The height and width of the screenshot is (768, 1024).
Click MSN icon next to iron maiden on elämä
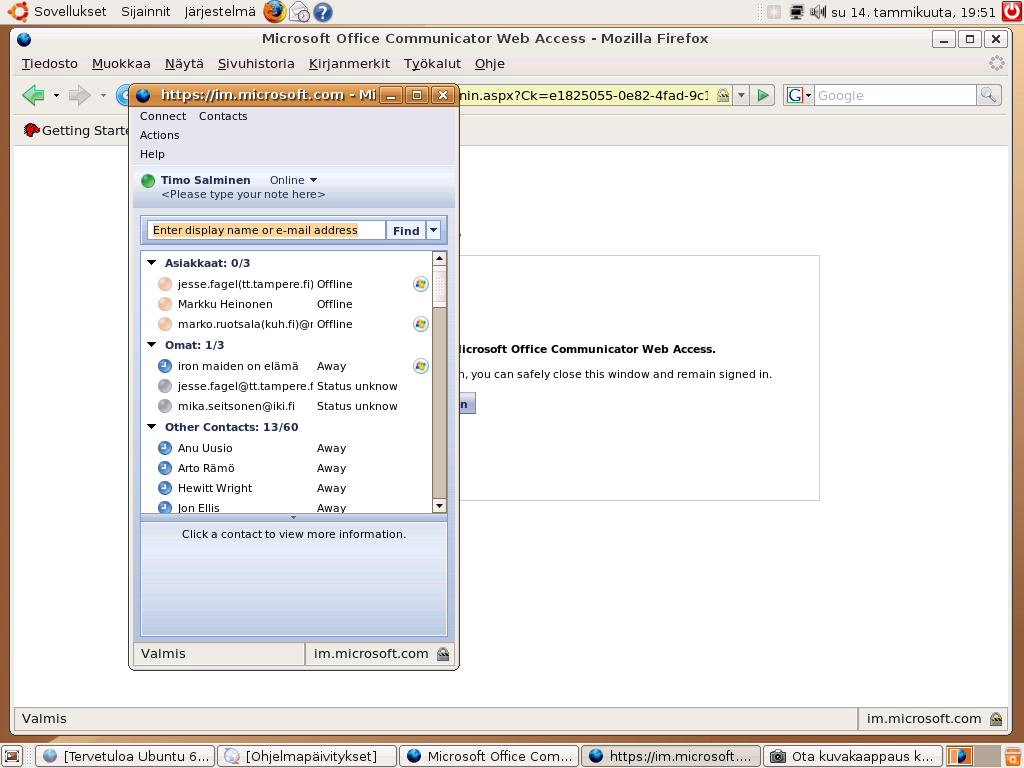pyautogui.click(x=421, y=366)
